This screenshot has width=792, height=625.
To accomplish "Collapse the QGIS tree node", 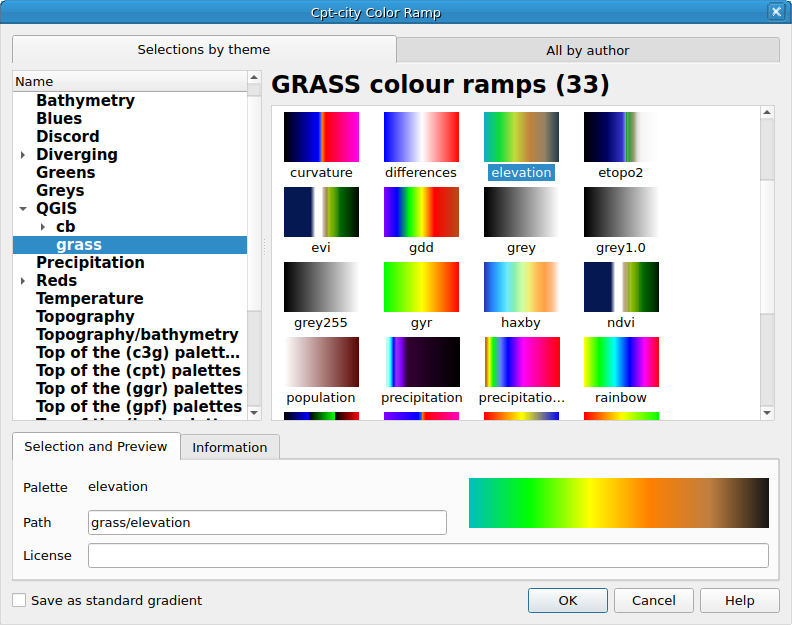I will [23, 209].
